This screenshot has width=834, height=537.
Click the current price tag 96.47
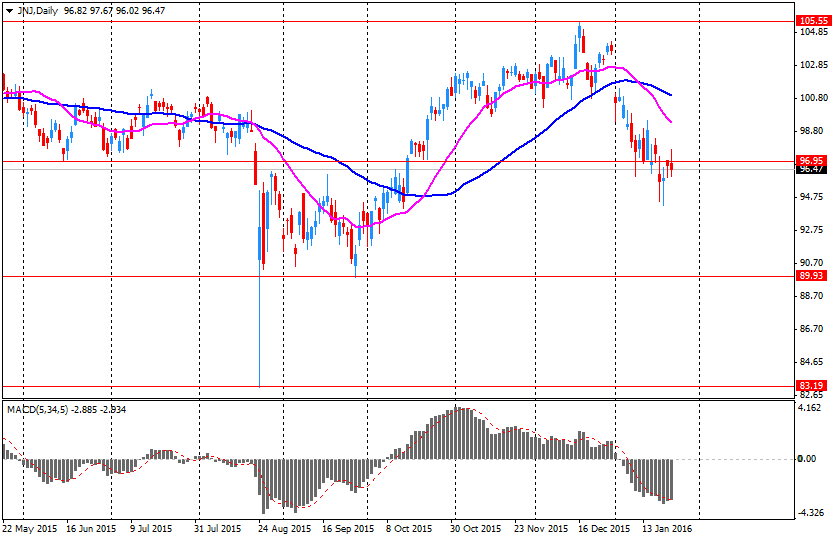pyautogui.click(x=811, y=169)
